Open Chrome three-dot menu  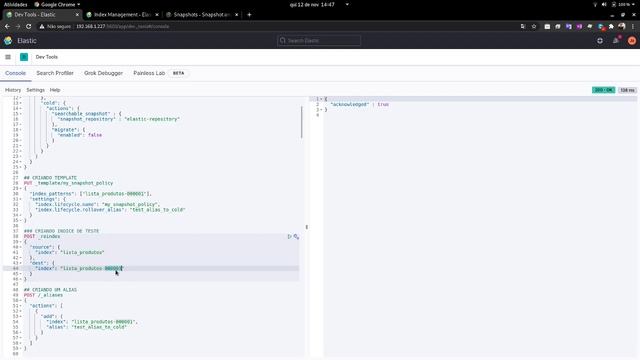tap(633, 27)
